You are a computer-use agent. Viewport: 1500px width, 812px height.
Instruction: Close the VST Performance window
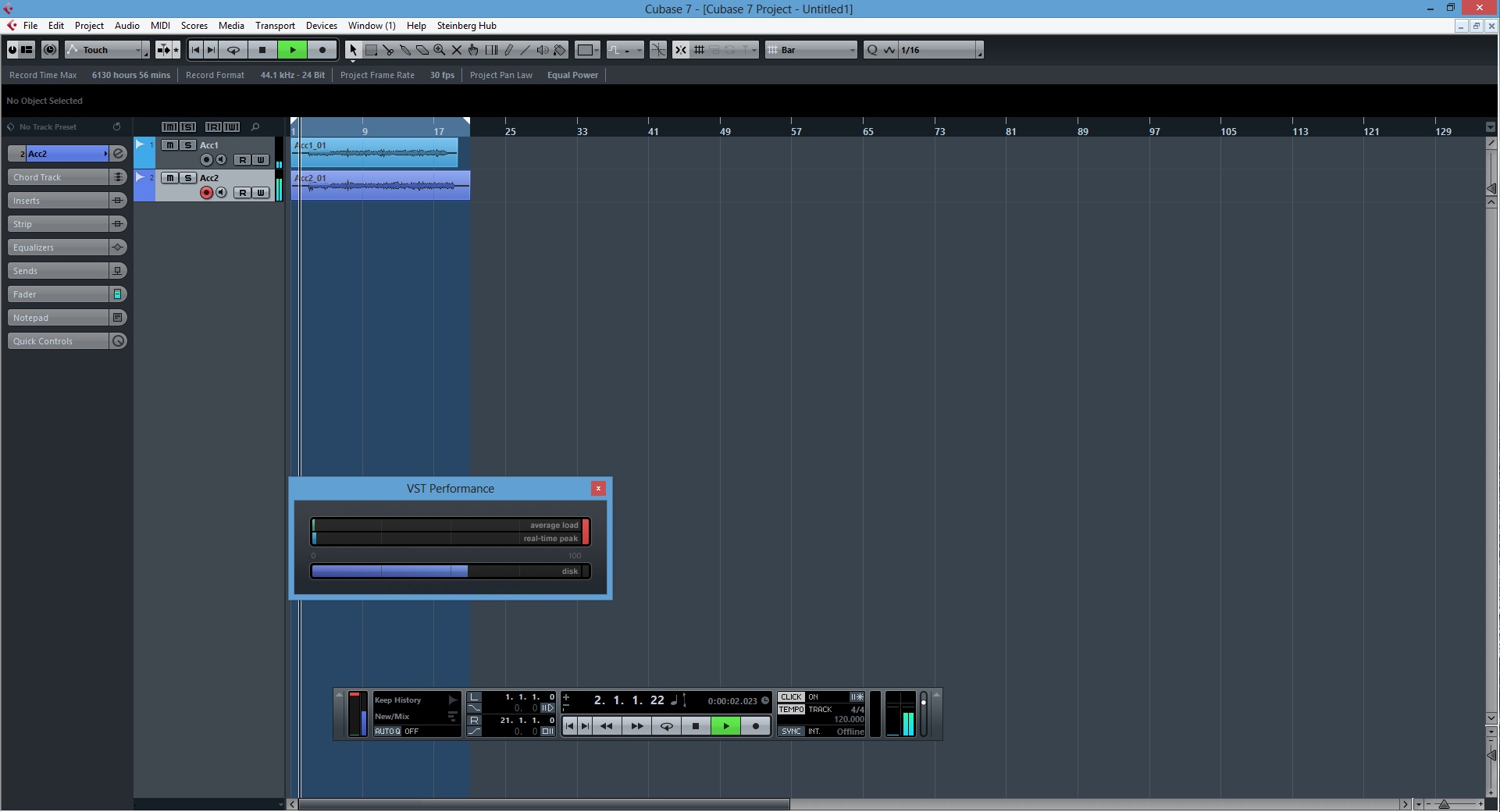[x=598, y=489]
